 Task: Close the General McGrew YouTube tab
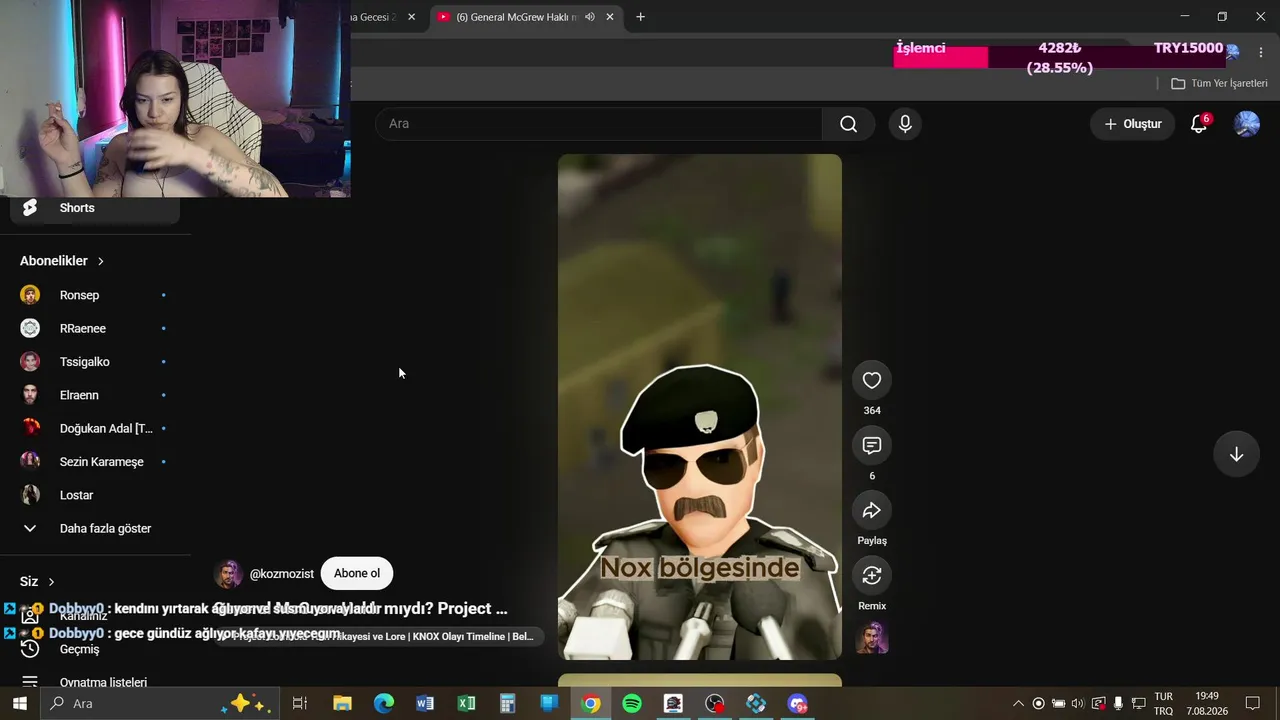pyautogui.click(x=610, y=17)
